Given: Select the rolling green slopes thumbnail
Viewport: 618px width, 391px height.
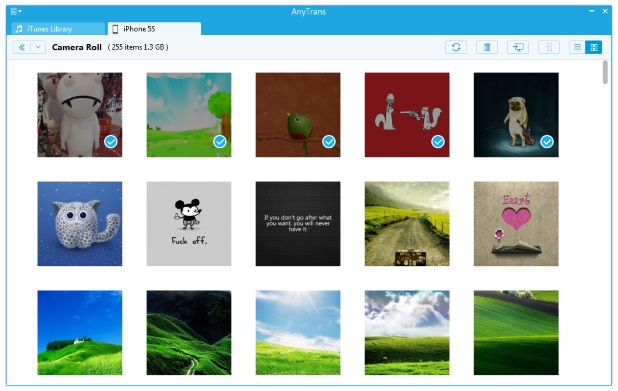Looking at the screenshot, I should tap(516, 333).
